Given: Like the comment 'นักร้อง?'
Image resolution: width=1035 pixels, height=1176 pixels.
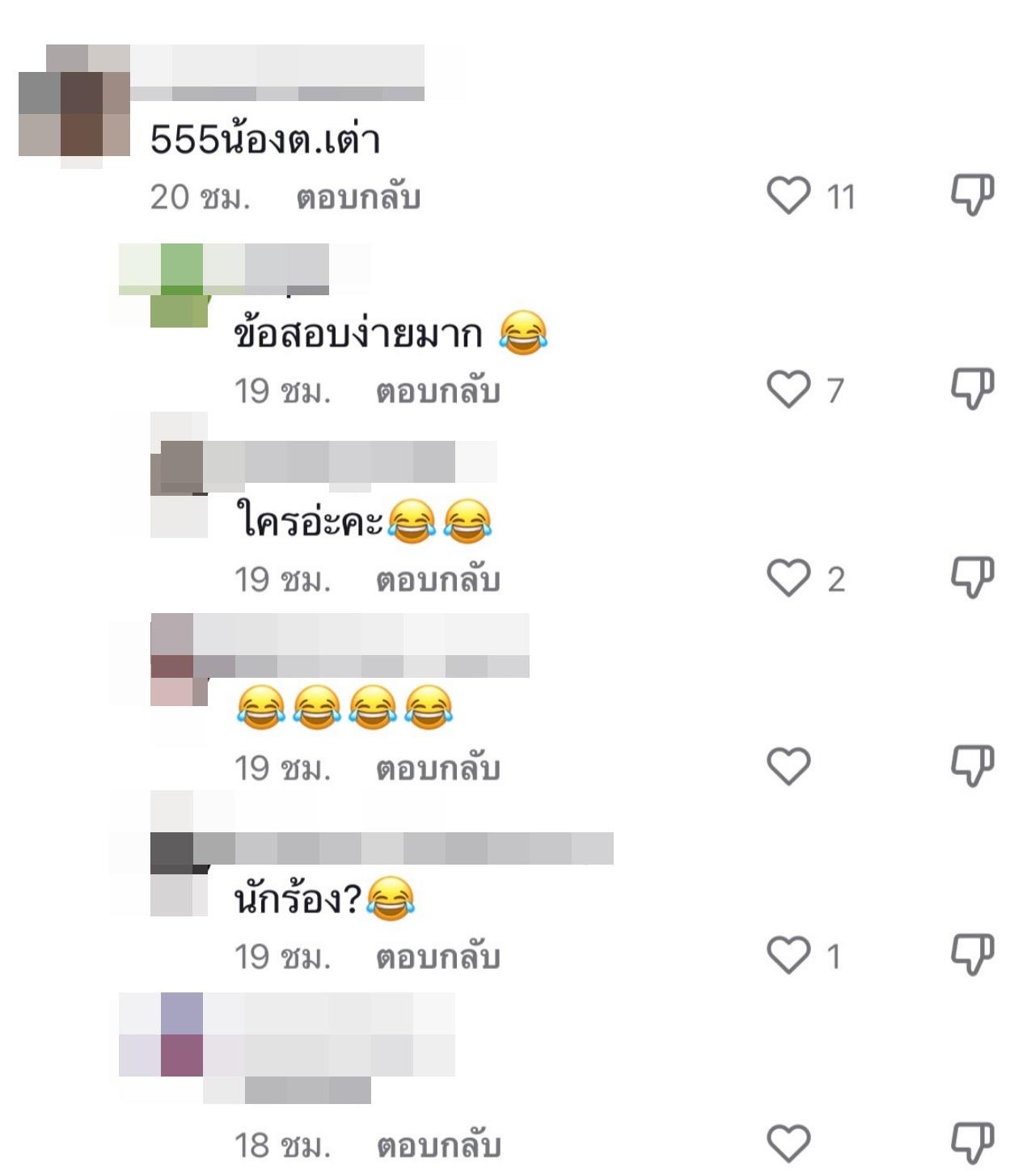Looking at the screenshot, I should (x=788, y=955).
